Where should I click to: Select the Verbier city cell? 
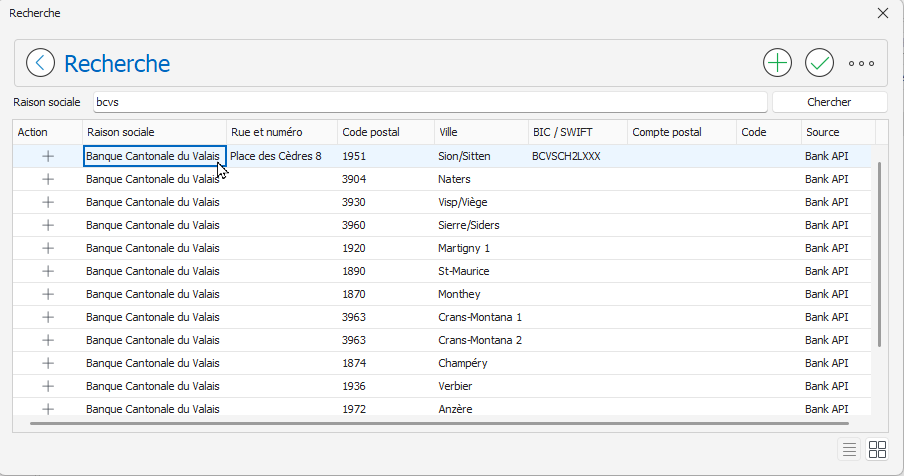click(481, 387)
